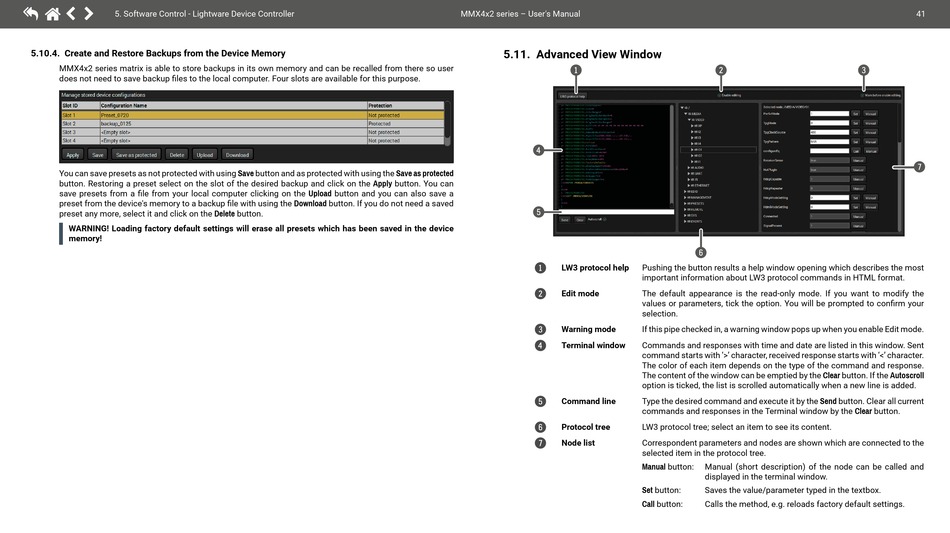
Task: Click the LW3 protocol help legend label
Action: [x=595, y=268]
